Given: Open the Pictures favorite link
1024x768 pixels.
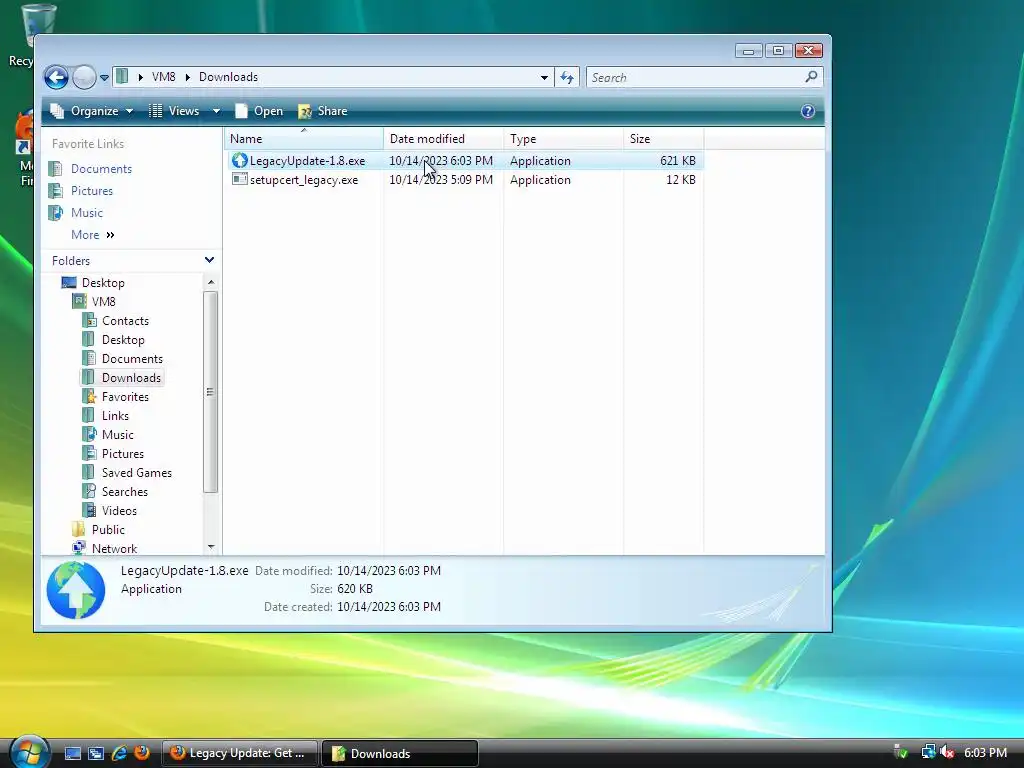Looking at the screenshot, I should point(91,191).
